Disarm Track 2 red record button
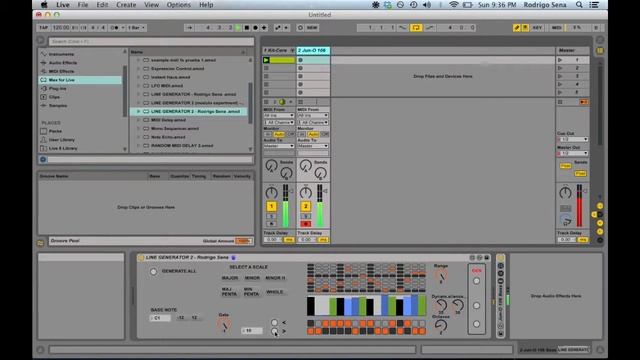640x360 pixels. [305, 224]
